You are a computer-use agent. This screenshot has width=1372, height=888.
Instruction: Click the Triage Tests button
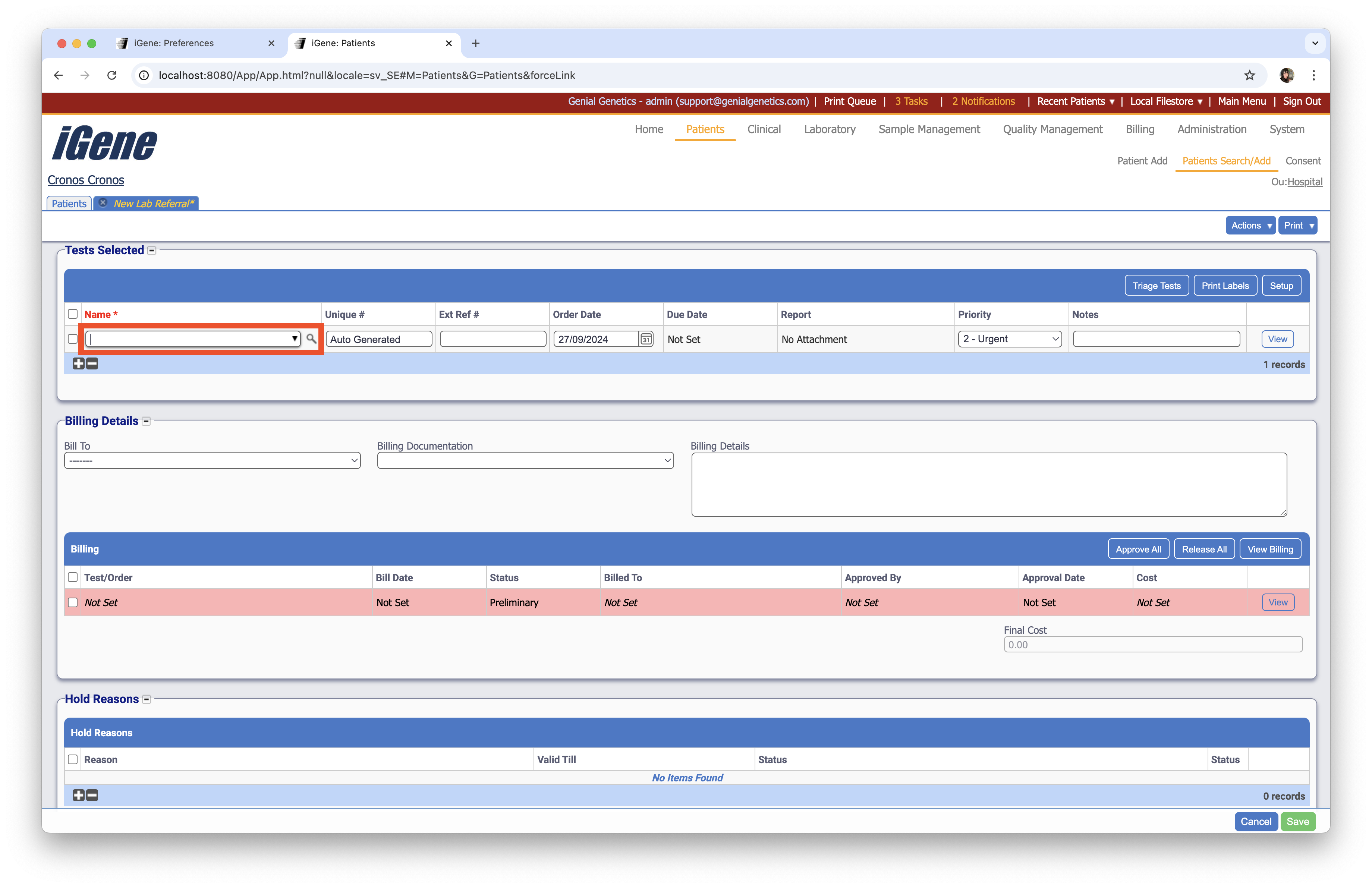coord(1157,285)
